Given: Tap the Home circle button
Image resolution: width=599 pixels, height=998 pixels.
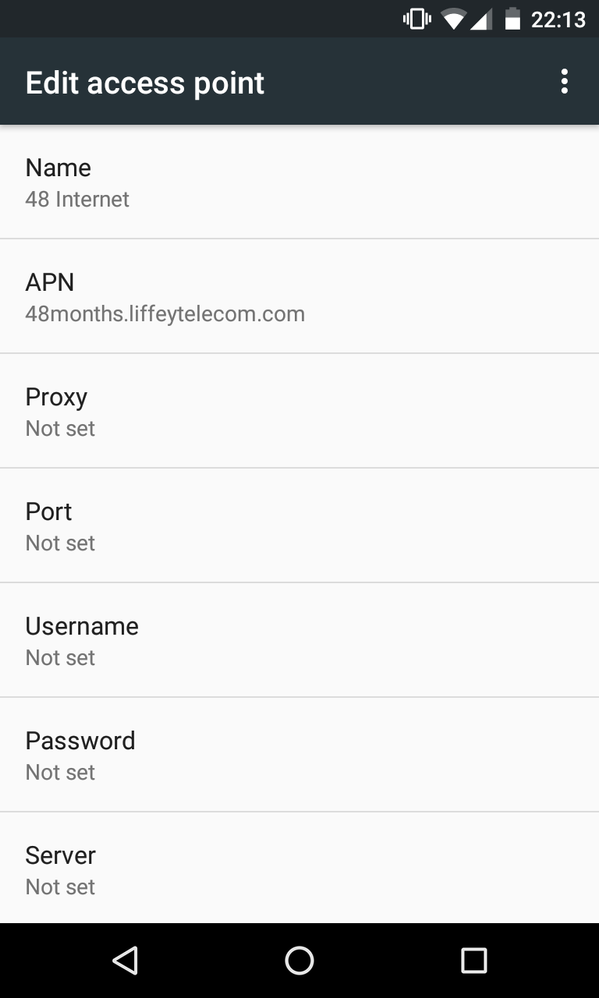Looking at the screenshot, I should pyautogui.click(x=299, y=959).
